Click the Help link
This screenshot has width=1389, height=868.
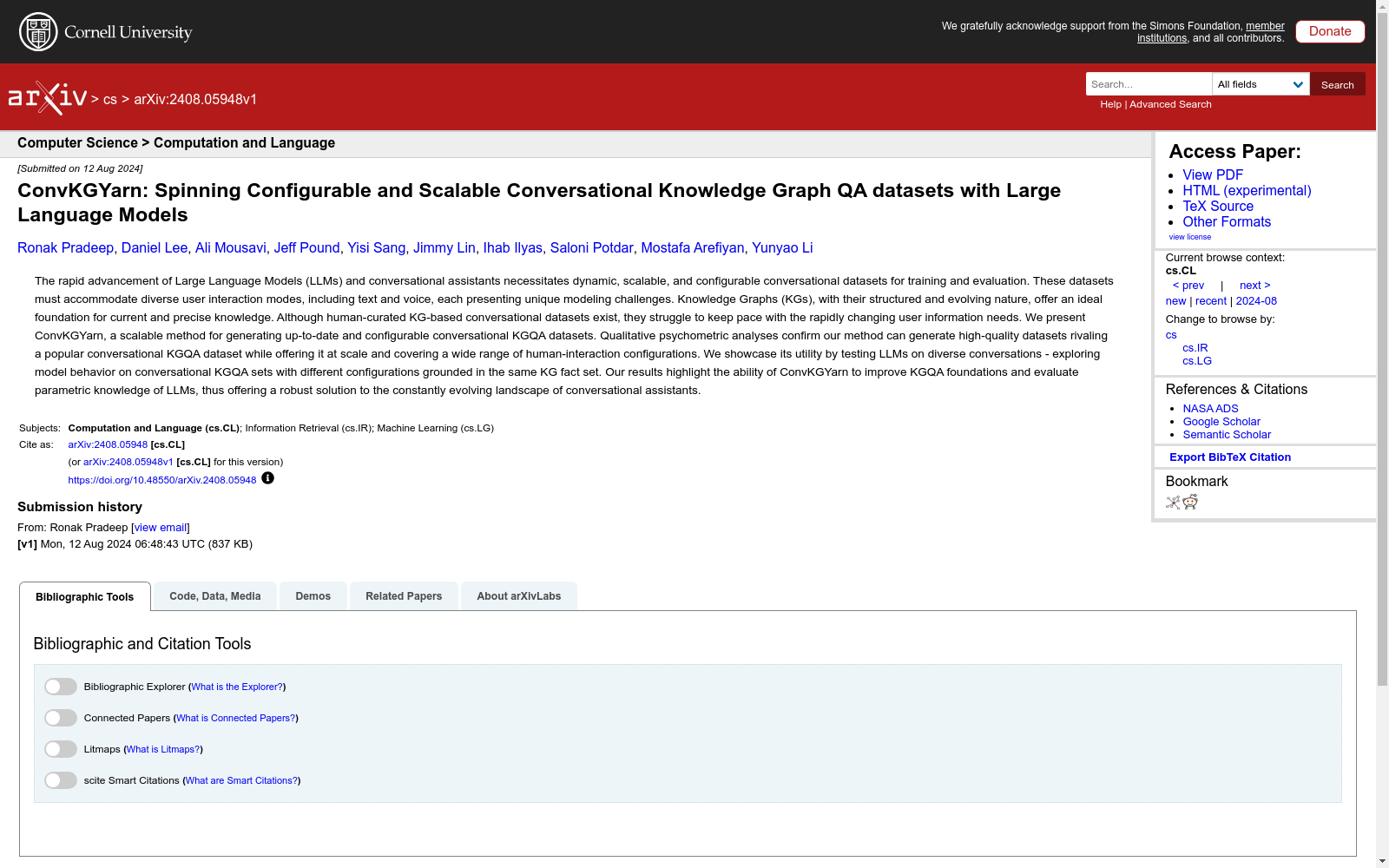[x=1110, y=104]
